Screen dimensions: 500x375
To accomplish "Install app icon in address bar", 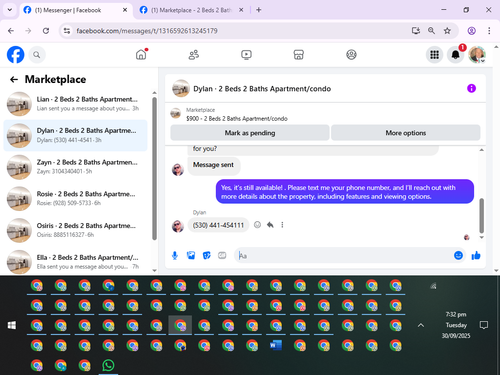I will [415, 31].
